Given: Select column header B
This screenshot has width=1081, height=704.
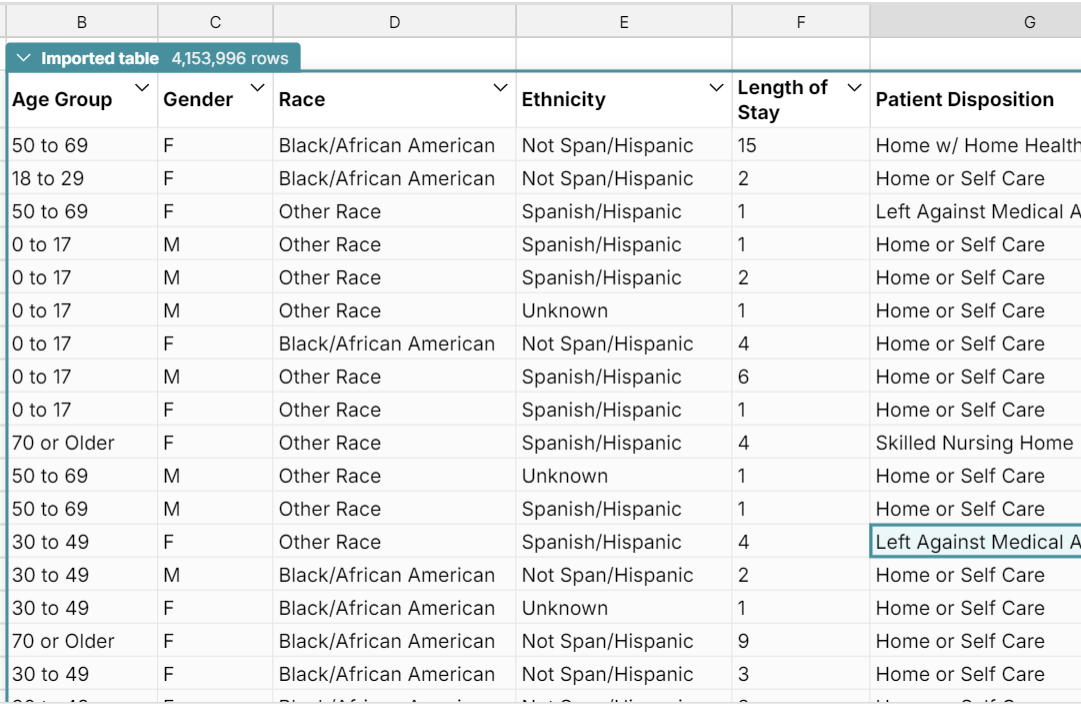Looking at the screenshot, I should [81, 20].
